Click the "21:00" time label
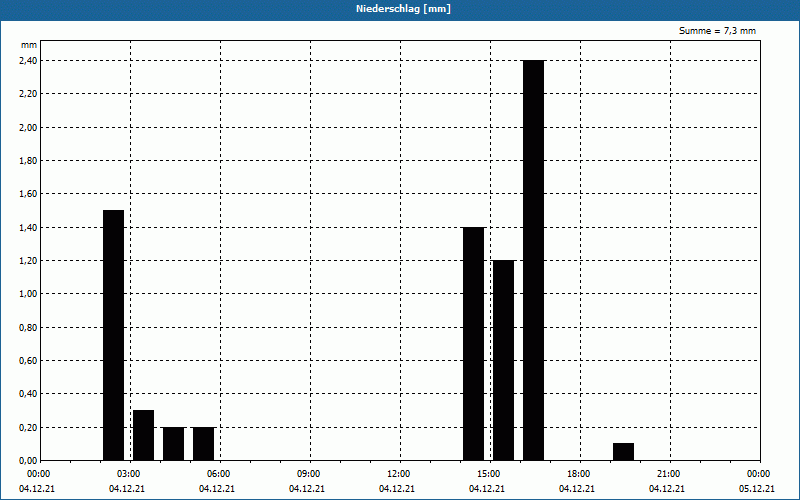 [x=668, y=474]
